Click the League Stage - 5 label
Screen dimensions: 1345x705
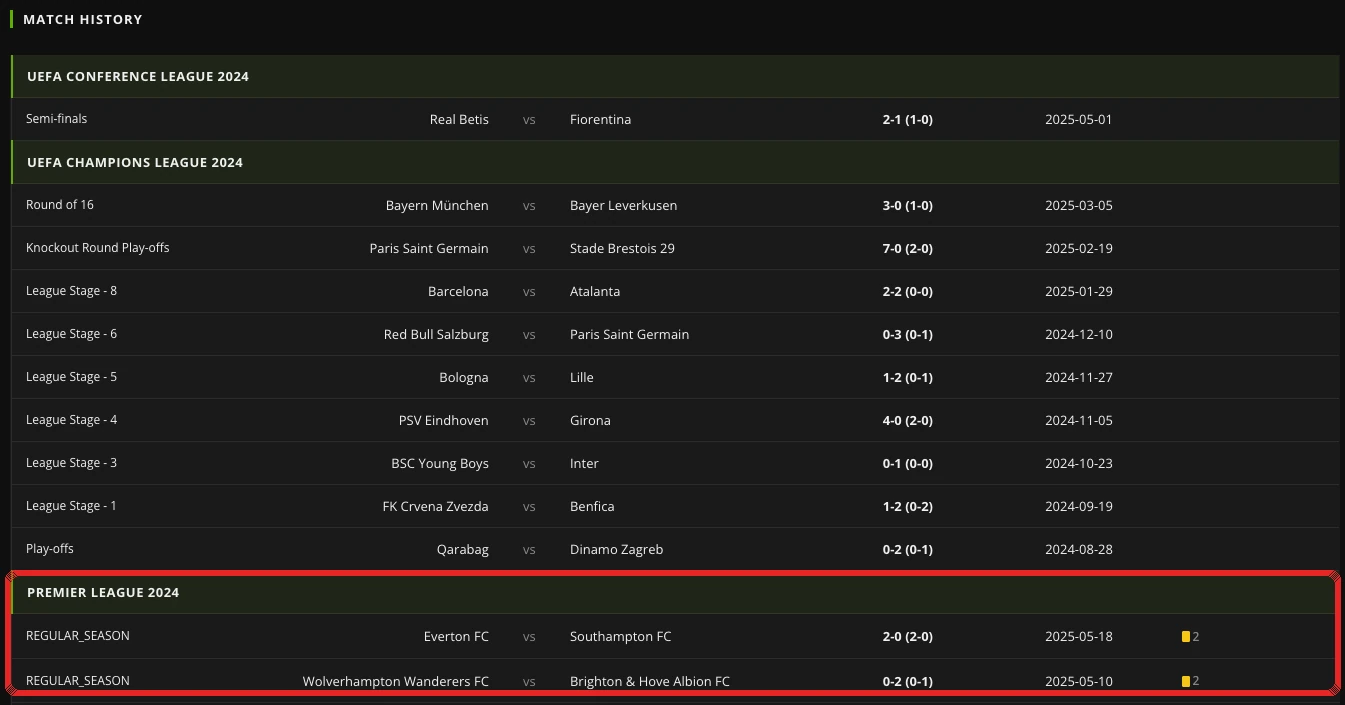tap(71, 376)
